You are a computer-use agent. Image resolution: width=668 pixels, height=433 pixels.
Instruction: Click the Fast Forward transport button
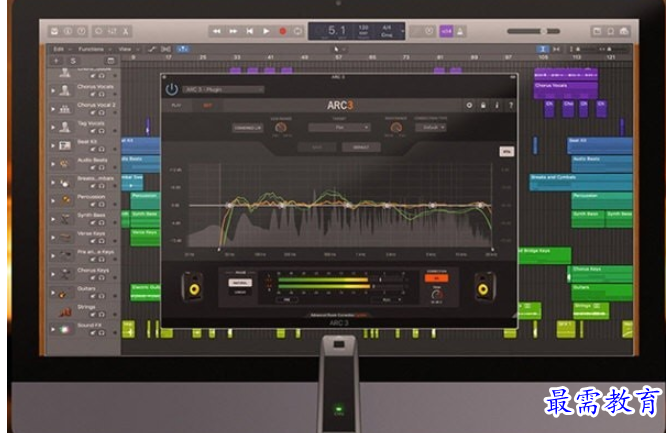[233, 31]
